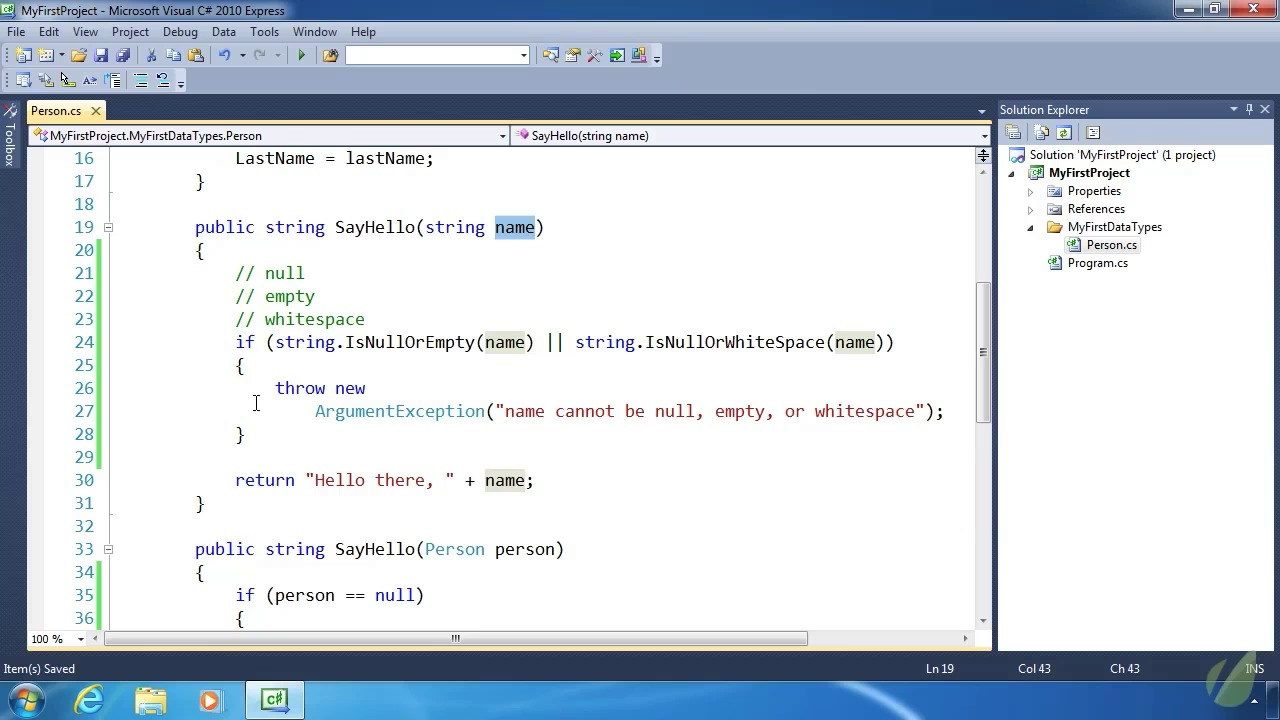Click the New Project toolbar icon
1280x720 pixels.
(x=24, y=56)
